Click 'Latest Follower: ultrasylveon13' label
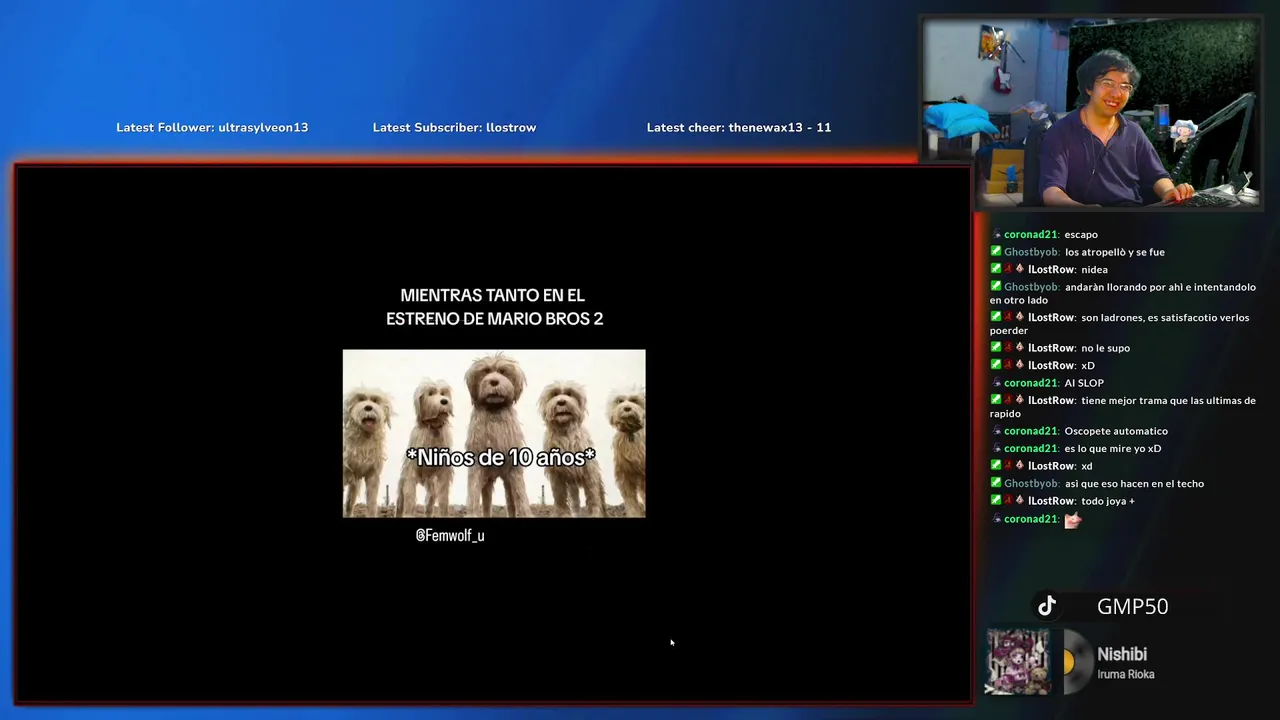The image size is (1280, 720). tap(212, 127)
